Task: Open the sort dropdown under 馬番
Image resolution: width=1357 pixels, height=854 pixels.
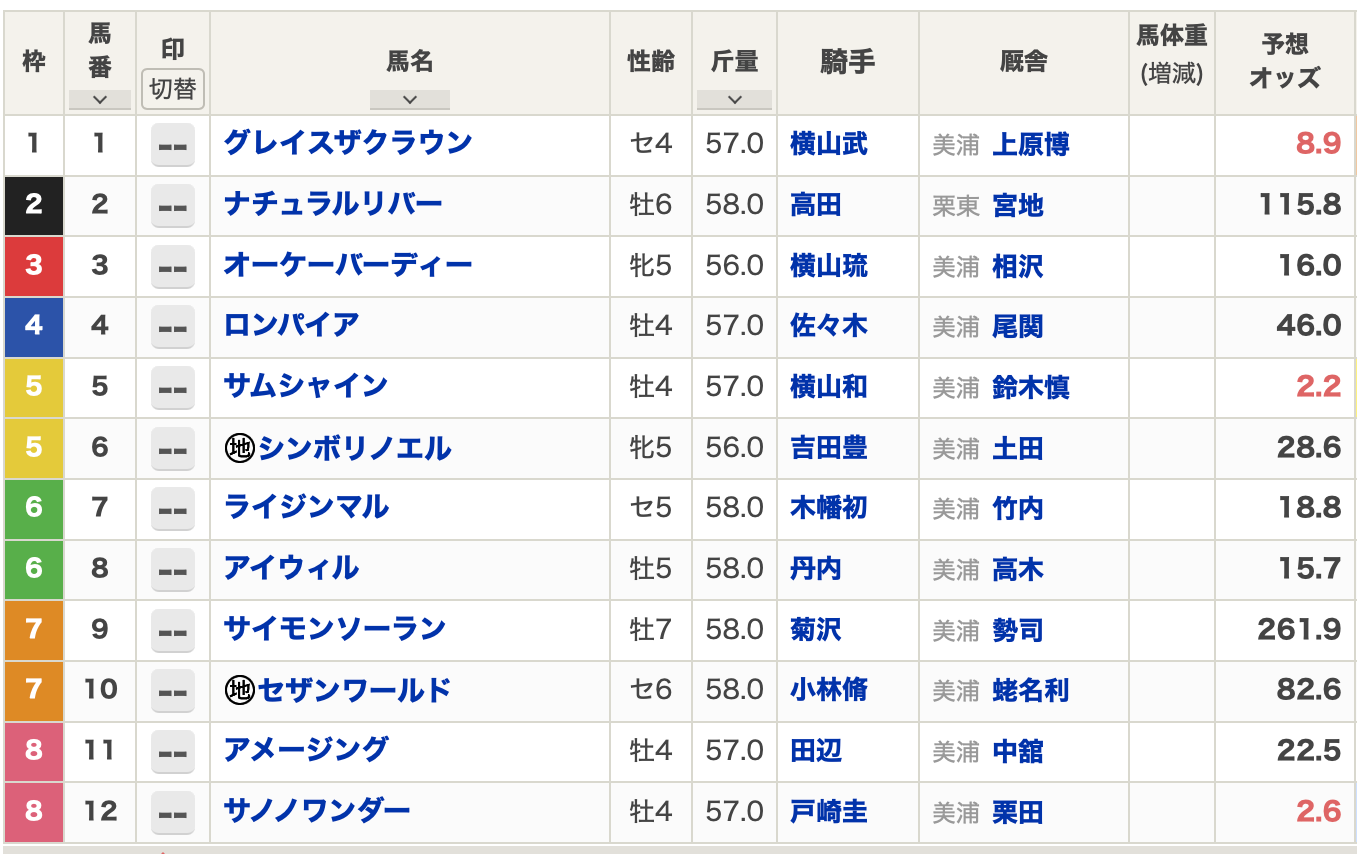Action: [x=100, y=99]
